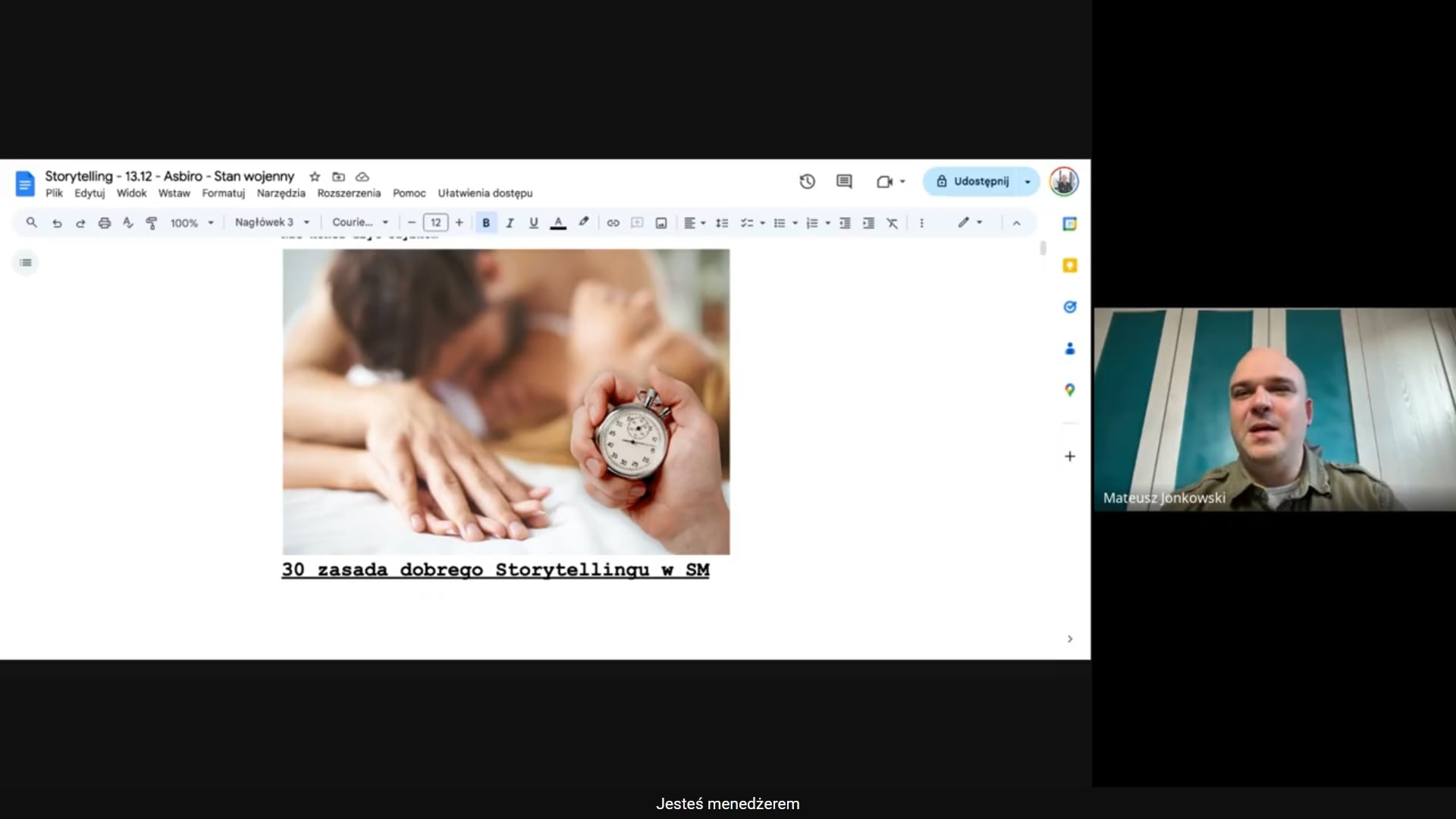Open Google Maps from side panel
The image size is (1456, 819).
click(1070, 390)
